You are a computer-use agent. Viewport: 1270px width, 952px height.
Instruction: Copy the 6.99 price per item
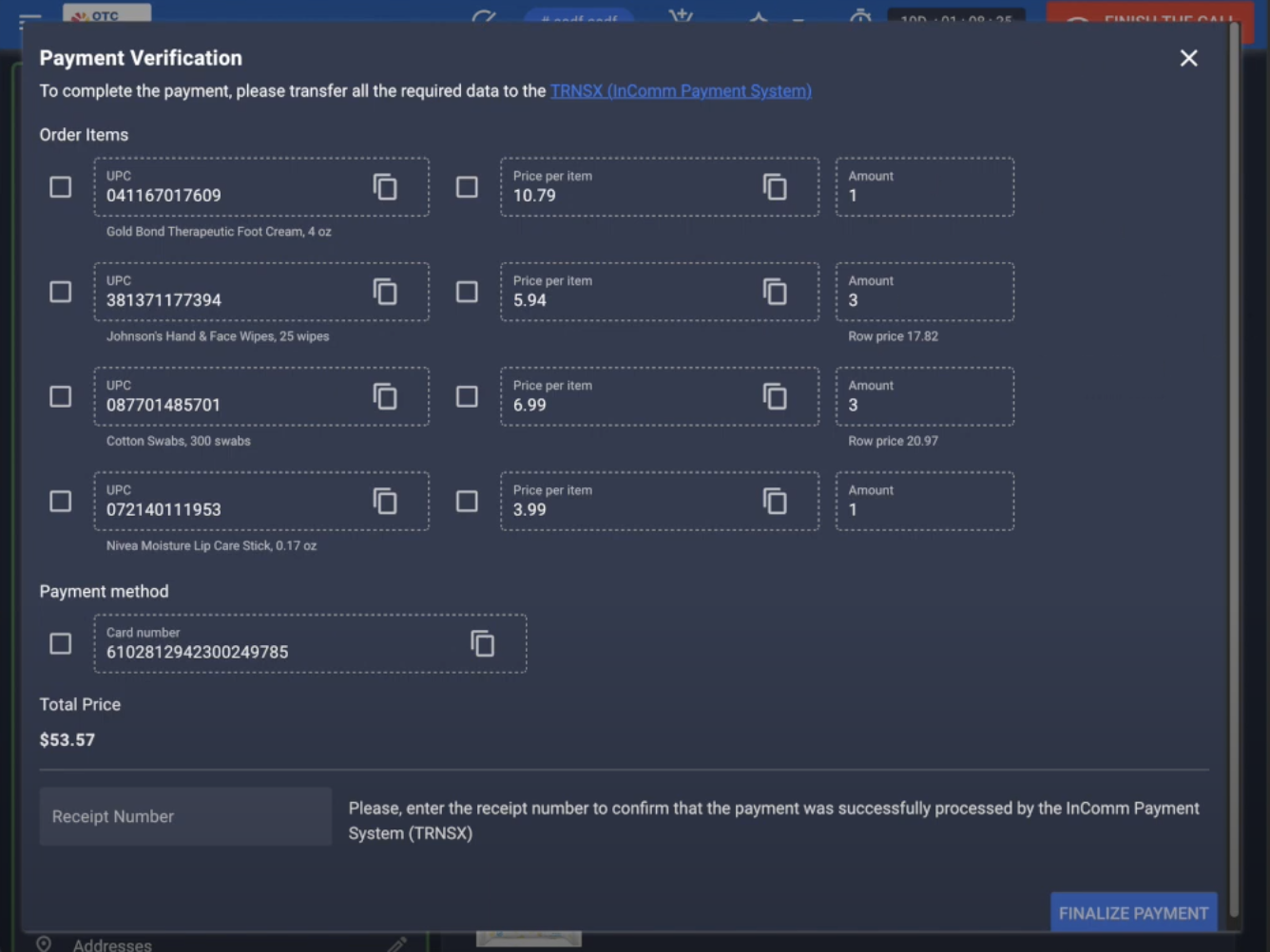(775, 396)
